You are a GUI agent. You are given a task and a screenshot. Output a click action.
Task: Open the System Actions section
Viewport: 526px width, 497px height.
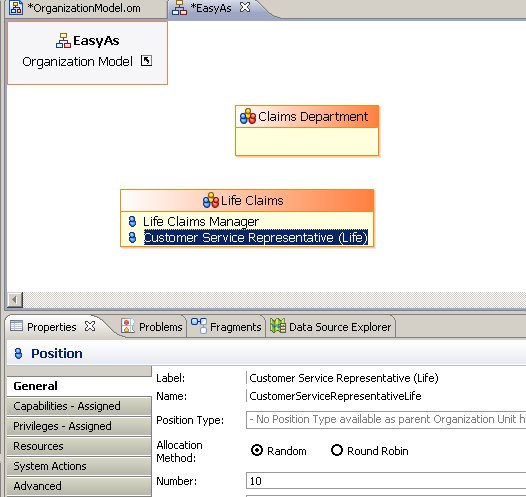(79, 466)
